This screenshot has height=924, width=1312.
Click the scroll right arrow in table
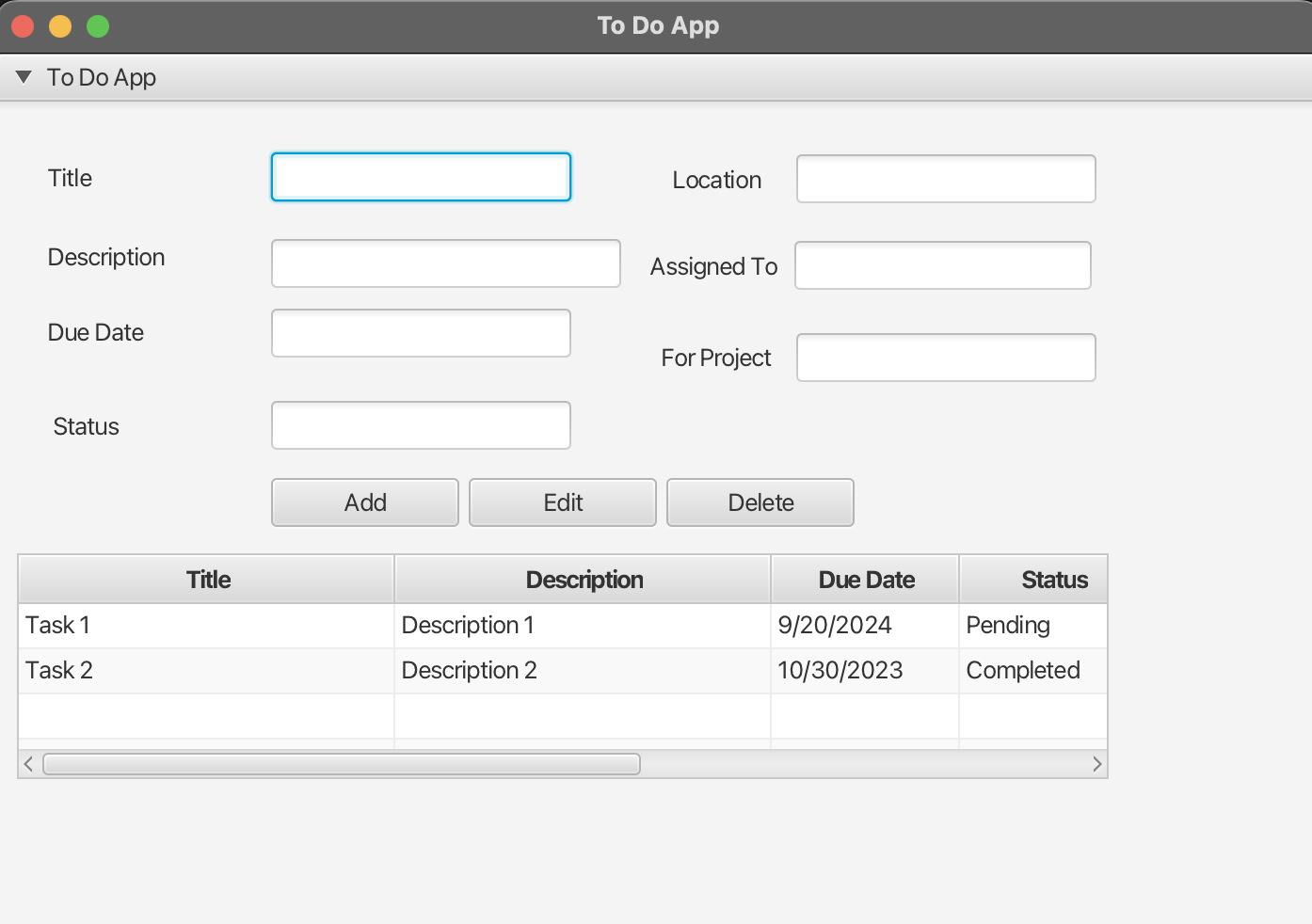(1096, 764)
